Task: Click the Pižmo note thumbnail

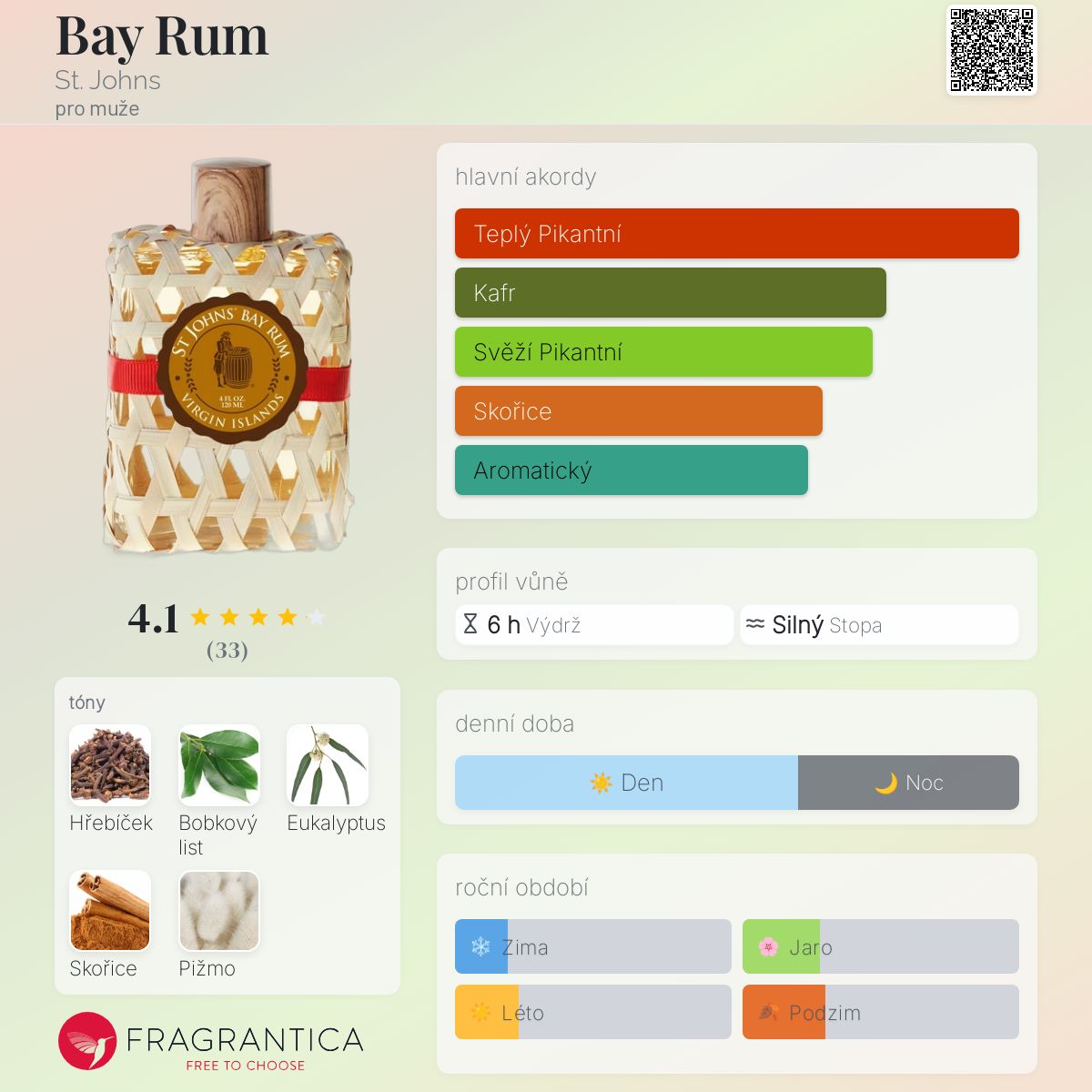Action: pos(219,911)
